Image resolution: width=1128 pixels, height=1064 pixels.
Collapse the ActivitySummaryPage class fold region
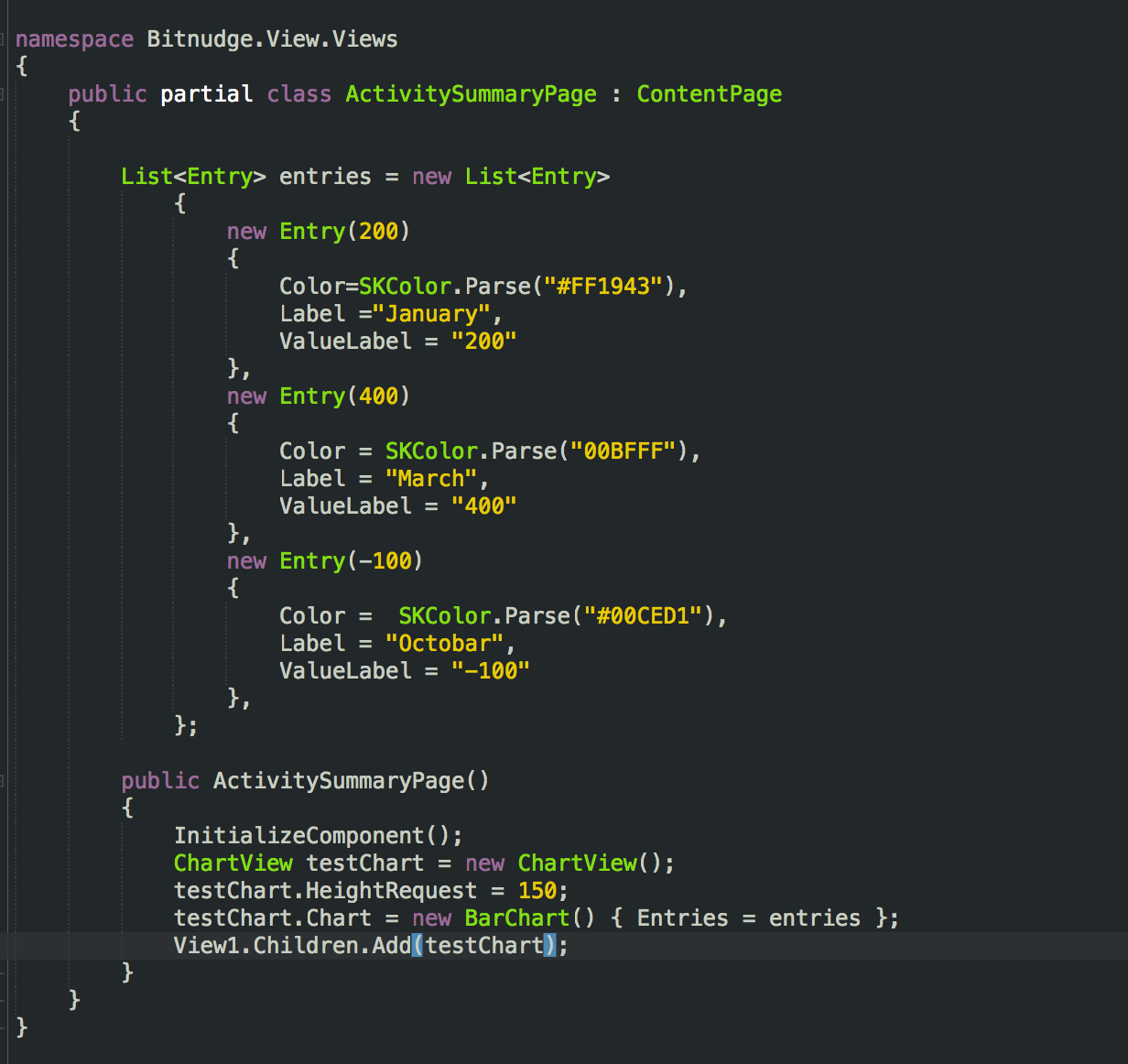pyautogui.click(x=5, y=93)
